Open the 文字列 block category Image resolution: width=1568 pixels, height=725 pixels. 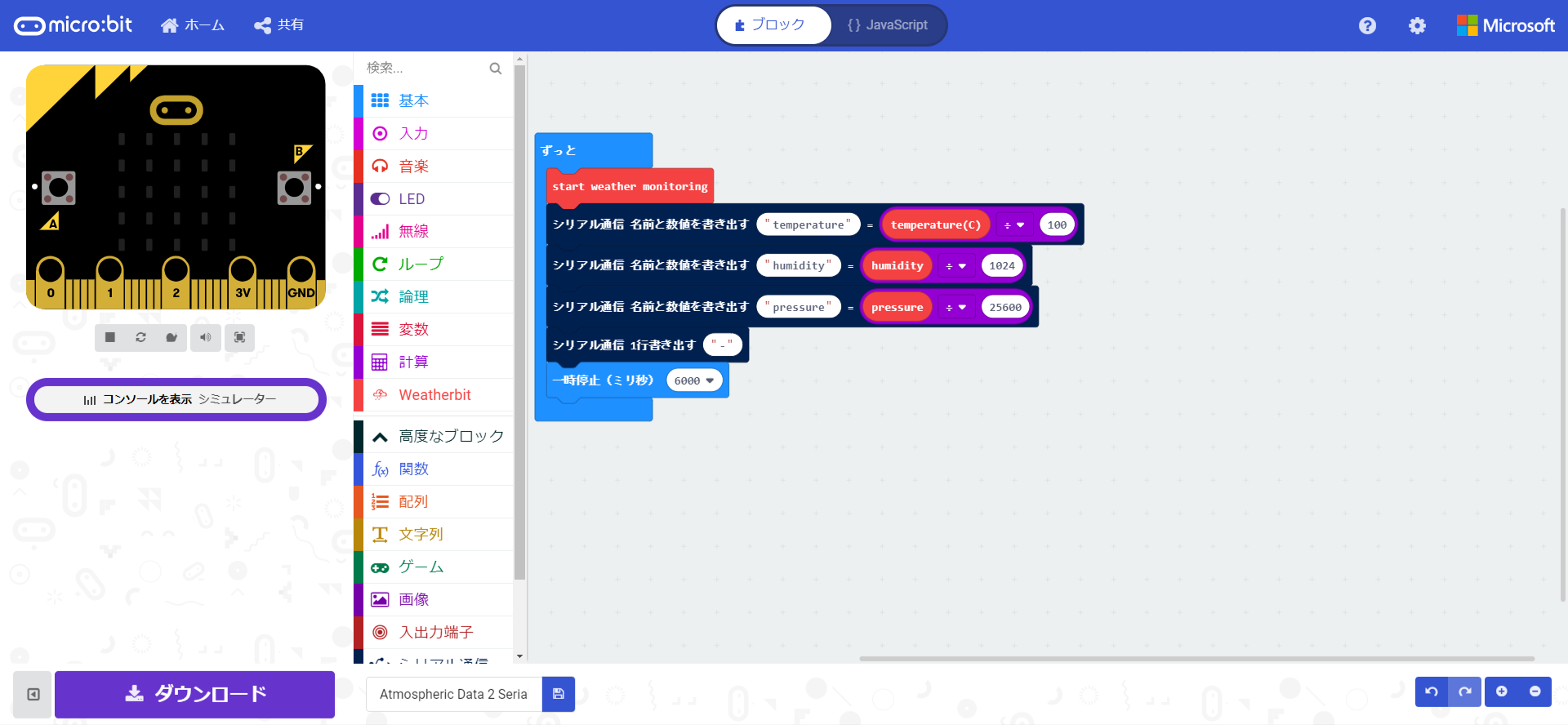tap(434, 534)
